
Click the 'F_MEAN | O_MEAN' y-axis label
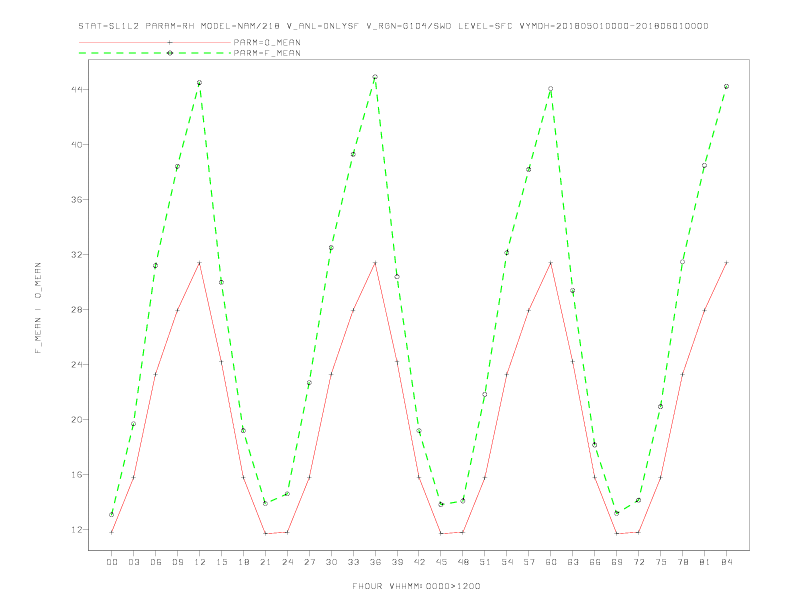[38, 308]
